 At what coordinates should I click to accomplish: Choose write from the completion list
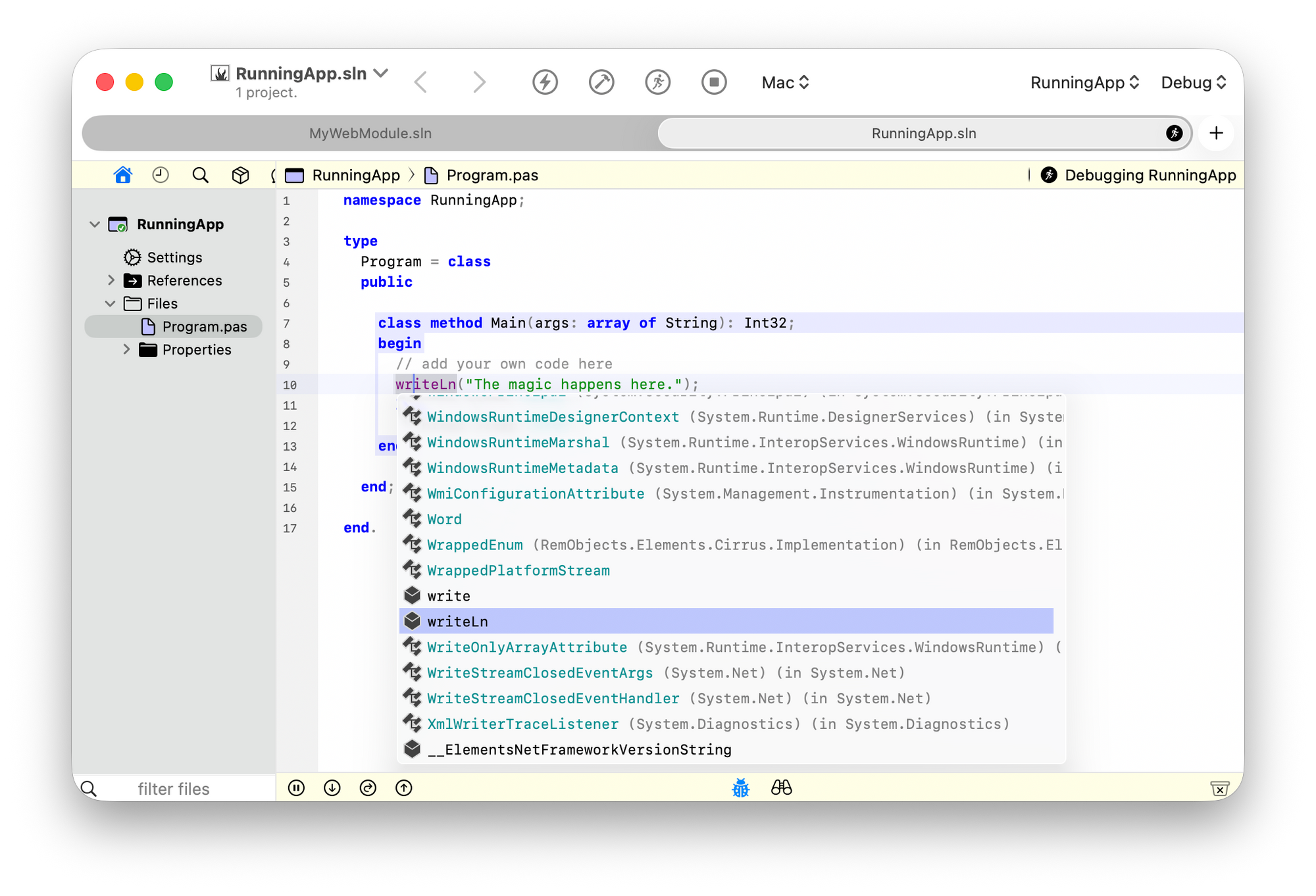[726, 596]
